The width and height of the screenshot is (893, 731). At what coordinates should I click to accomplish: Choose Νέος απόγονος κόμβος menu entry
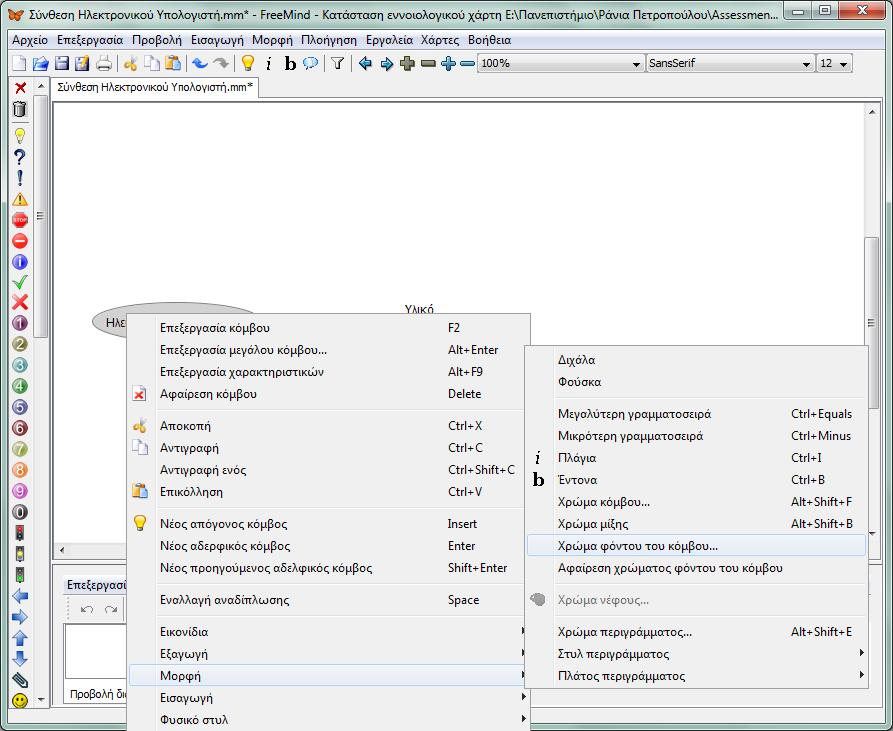click(326, 523)
